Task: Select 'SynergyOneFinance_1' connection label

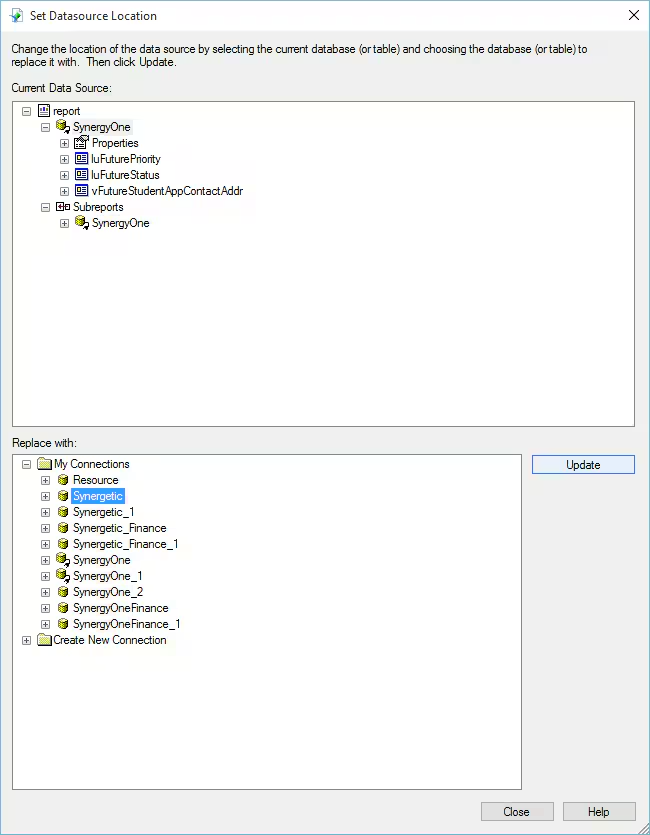Action: 127,624
